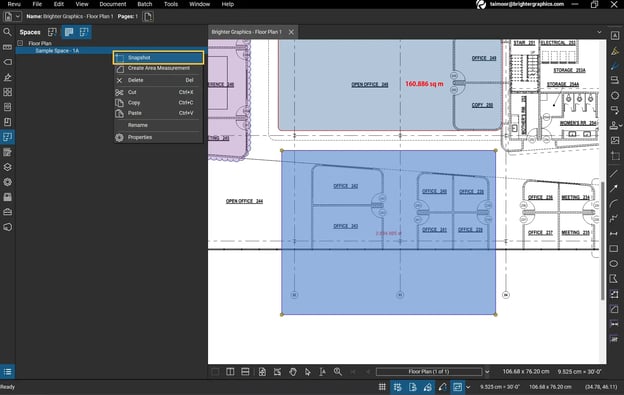
Task: Toggle Sync view button in status bar
Action: (x=458, y=387)
